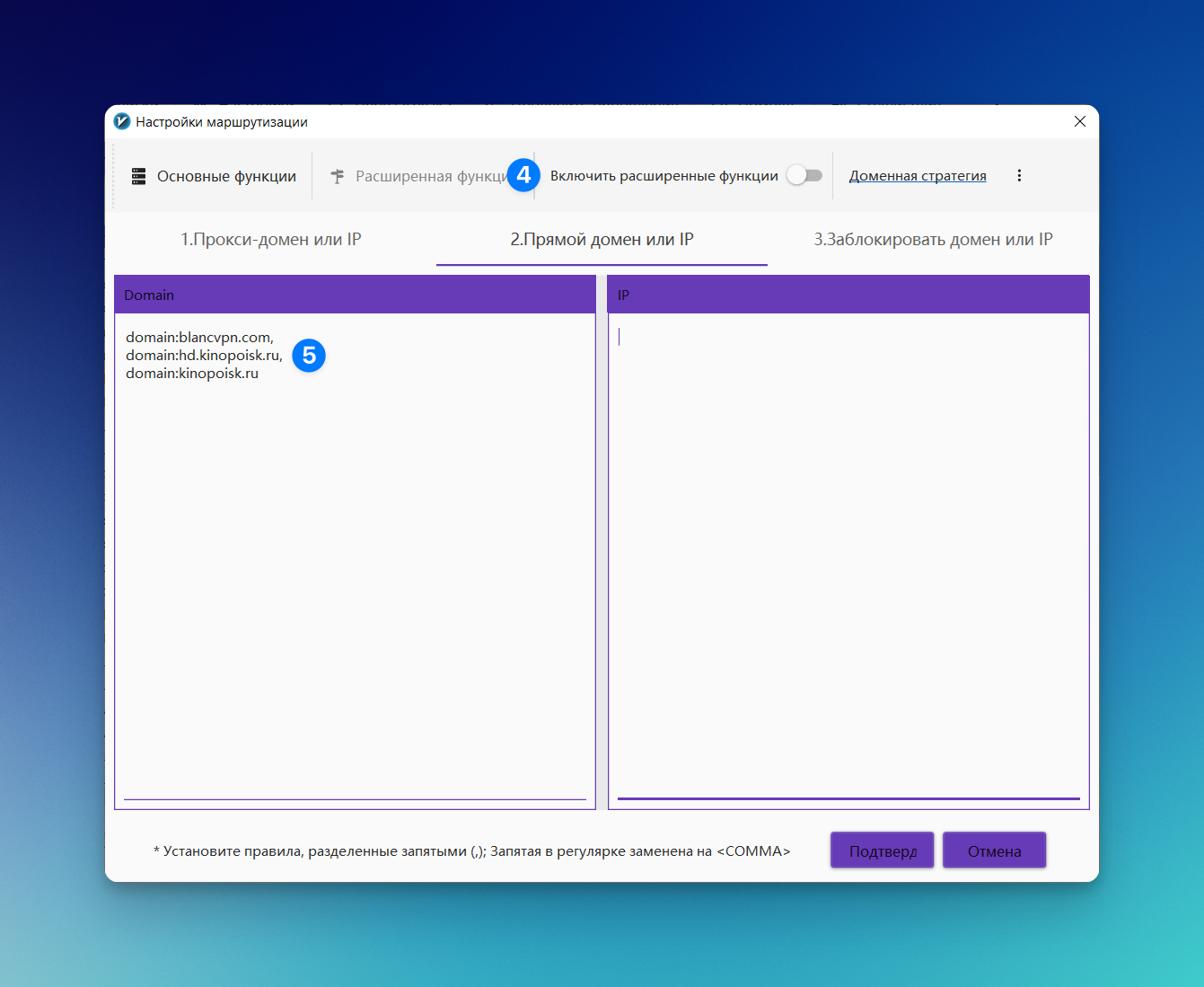Image resolution: width=1204 pixels, height=987 pixels.
Task: Click the Расширенная функция signpost icon
Action: pyautogui.click(x=338, y=176)
